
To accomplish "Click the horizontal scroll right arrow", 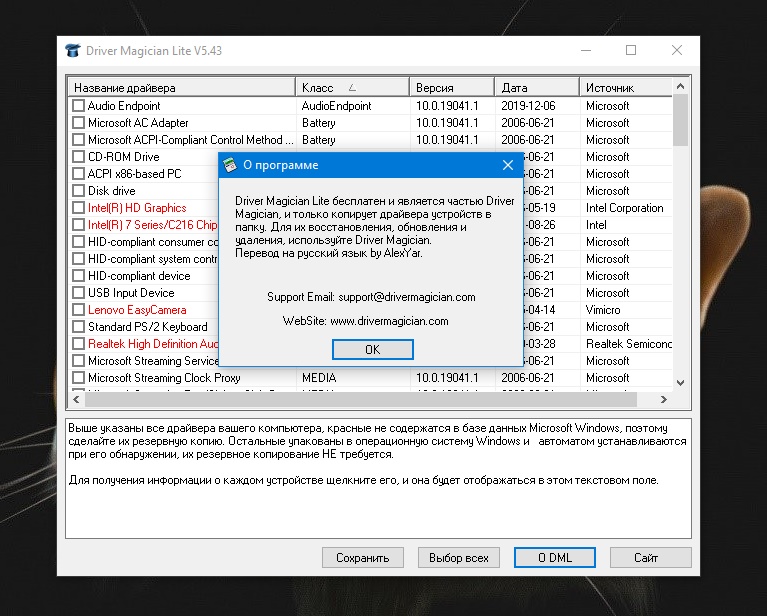I will tap(664, 399).
